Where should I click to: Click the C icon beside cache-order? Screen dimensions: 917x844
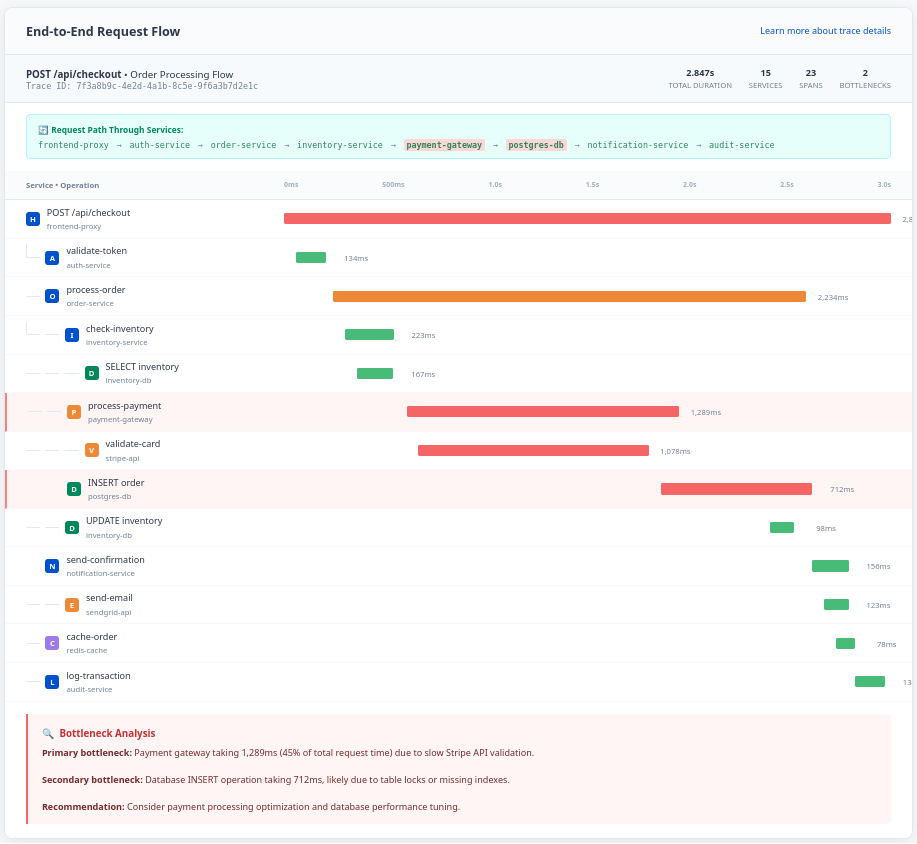tap(52, 643)
